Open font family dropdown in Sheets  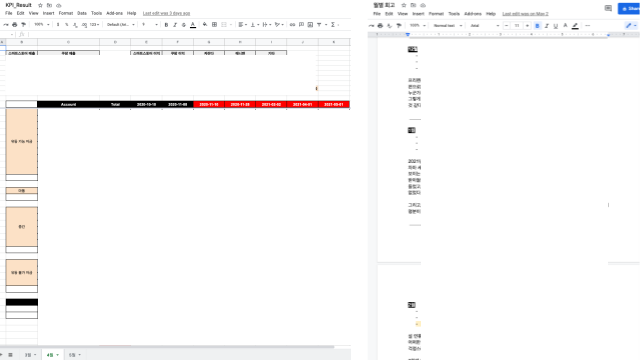121,24
